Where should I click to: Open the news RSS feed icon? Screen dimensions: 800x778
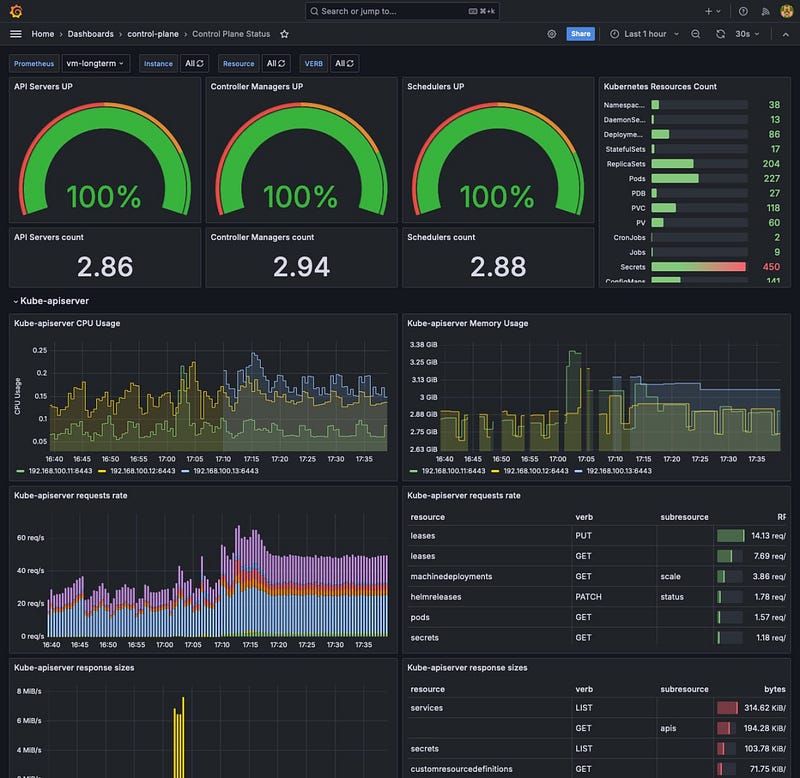point(765,11)
